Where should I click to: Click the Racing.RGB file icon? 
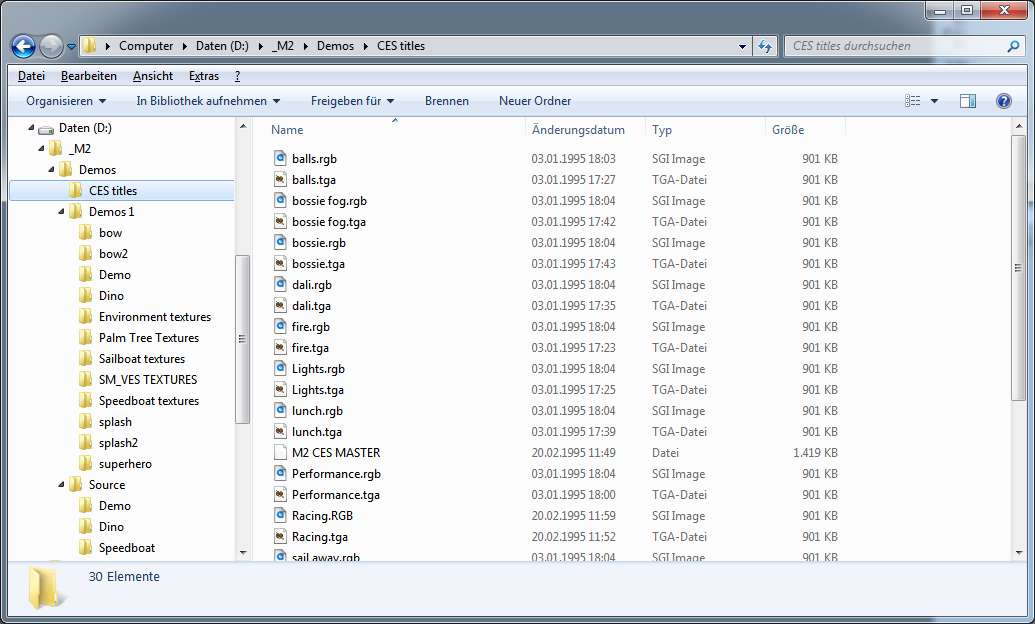tap(281, 516)
